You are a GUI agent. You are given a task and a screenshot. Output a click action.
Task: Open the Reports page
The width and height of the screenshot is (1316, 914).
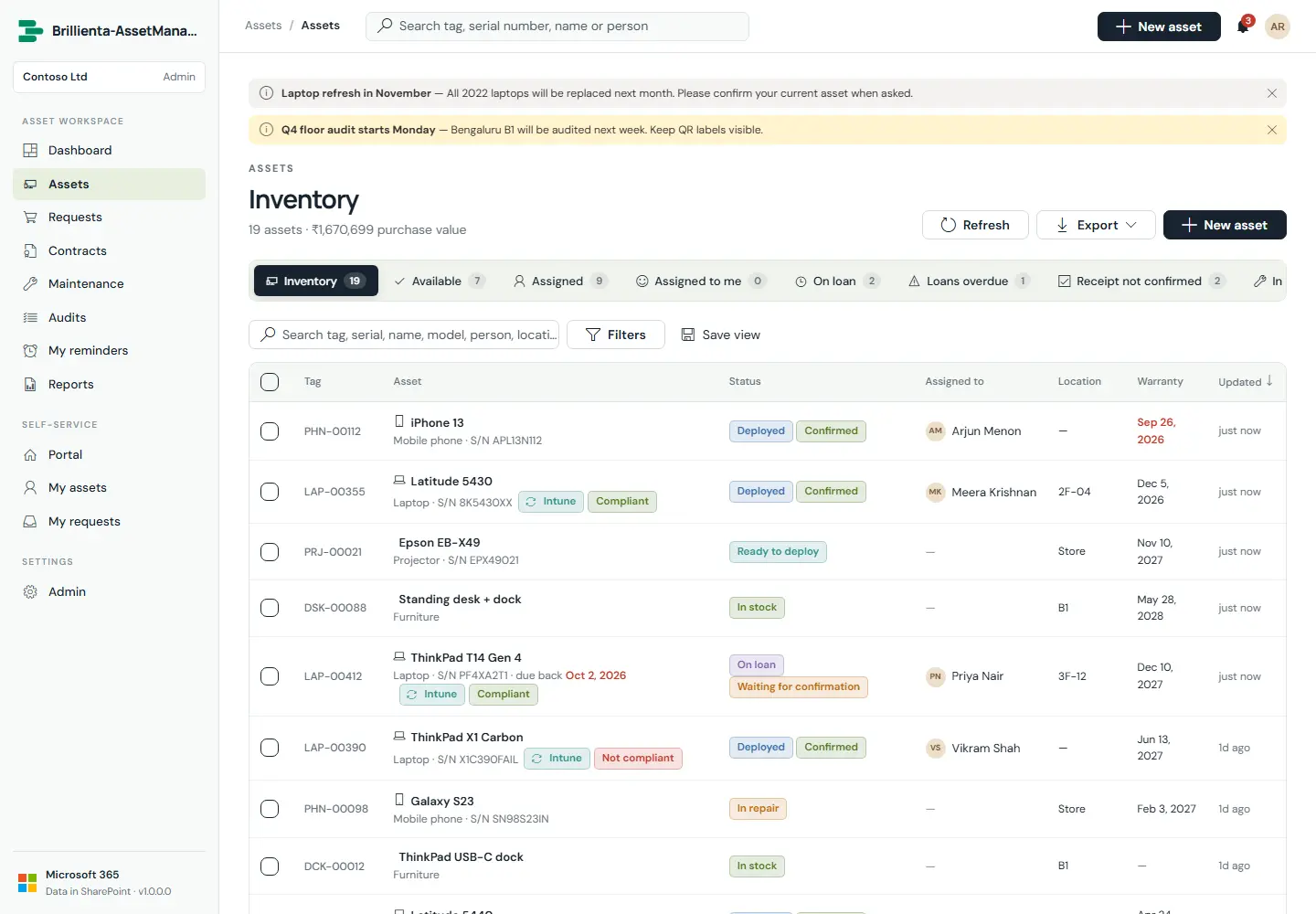tap(109, 385)
